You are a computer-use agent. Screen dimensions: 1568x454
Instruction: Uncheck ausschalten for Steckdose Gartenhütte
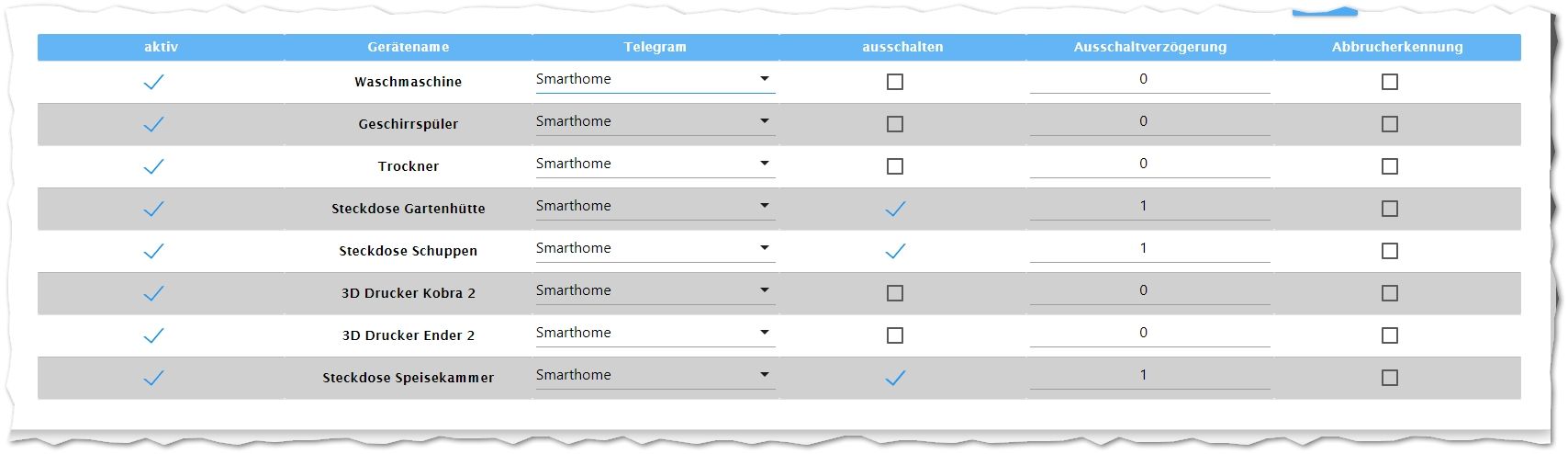tap(895, 209)
